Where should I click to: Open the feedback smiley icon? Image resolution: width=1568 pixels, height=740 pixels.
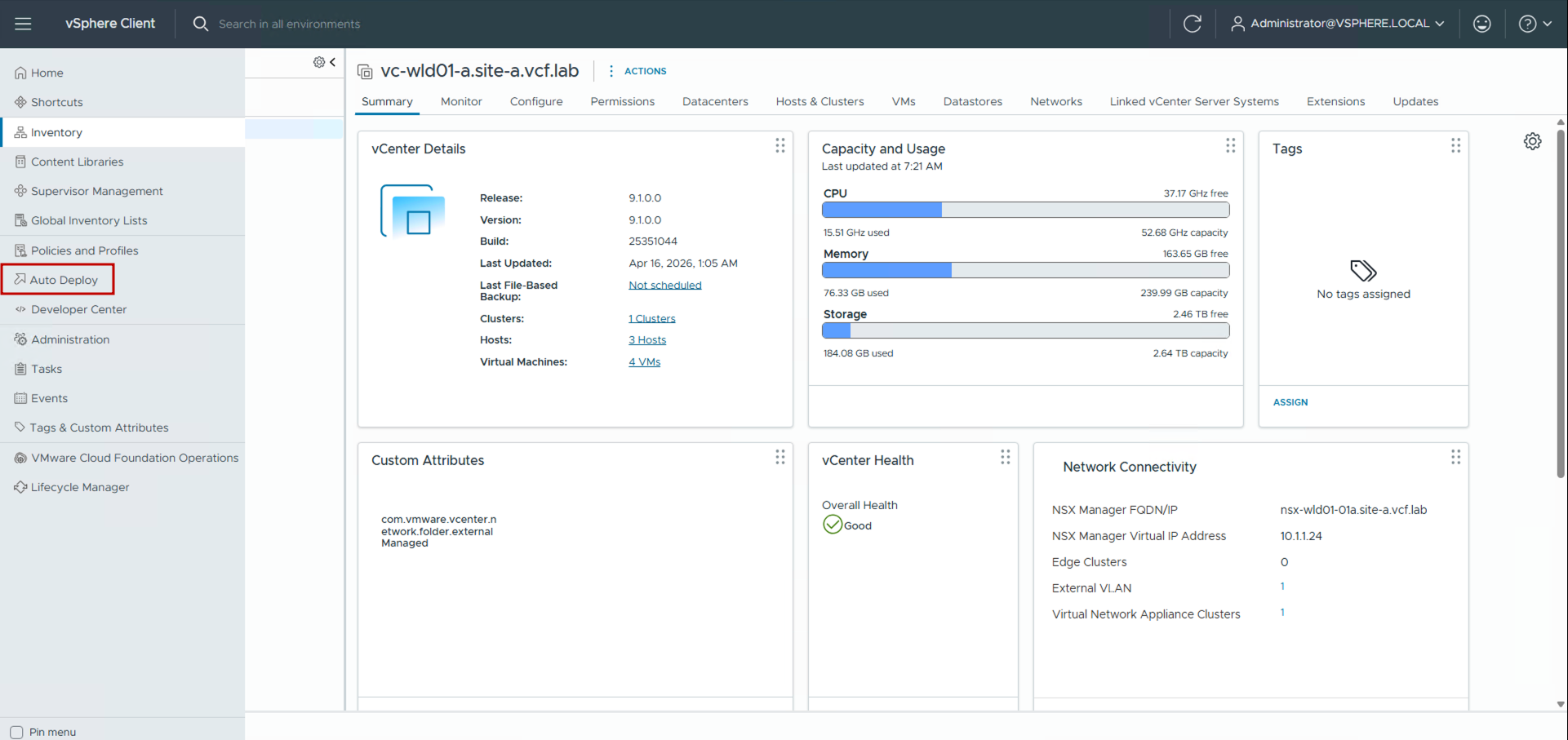coord(1481,24)
